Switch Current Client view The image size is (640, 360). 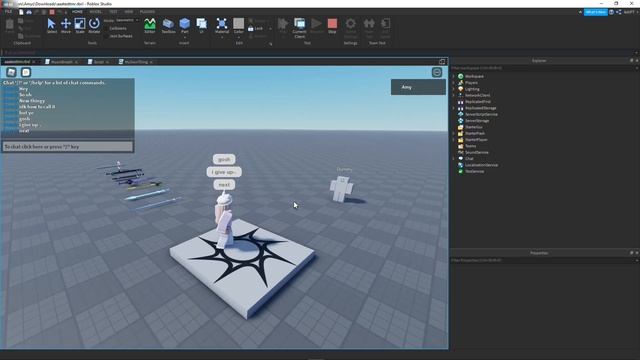click(x=299, y=28)
